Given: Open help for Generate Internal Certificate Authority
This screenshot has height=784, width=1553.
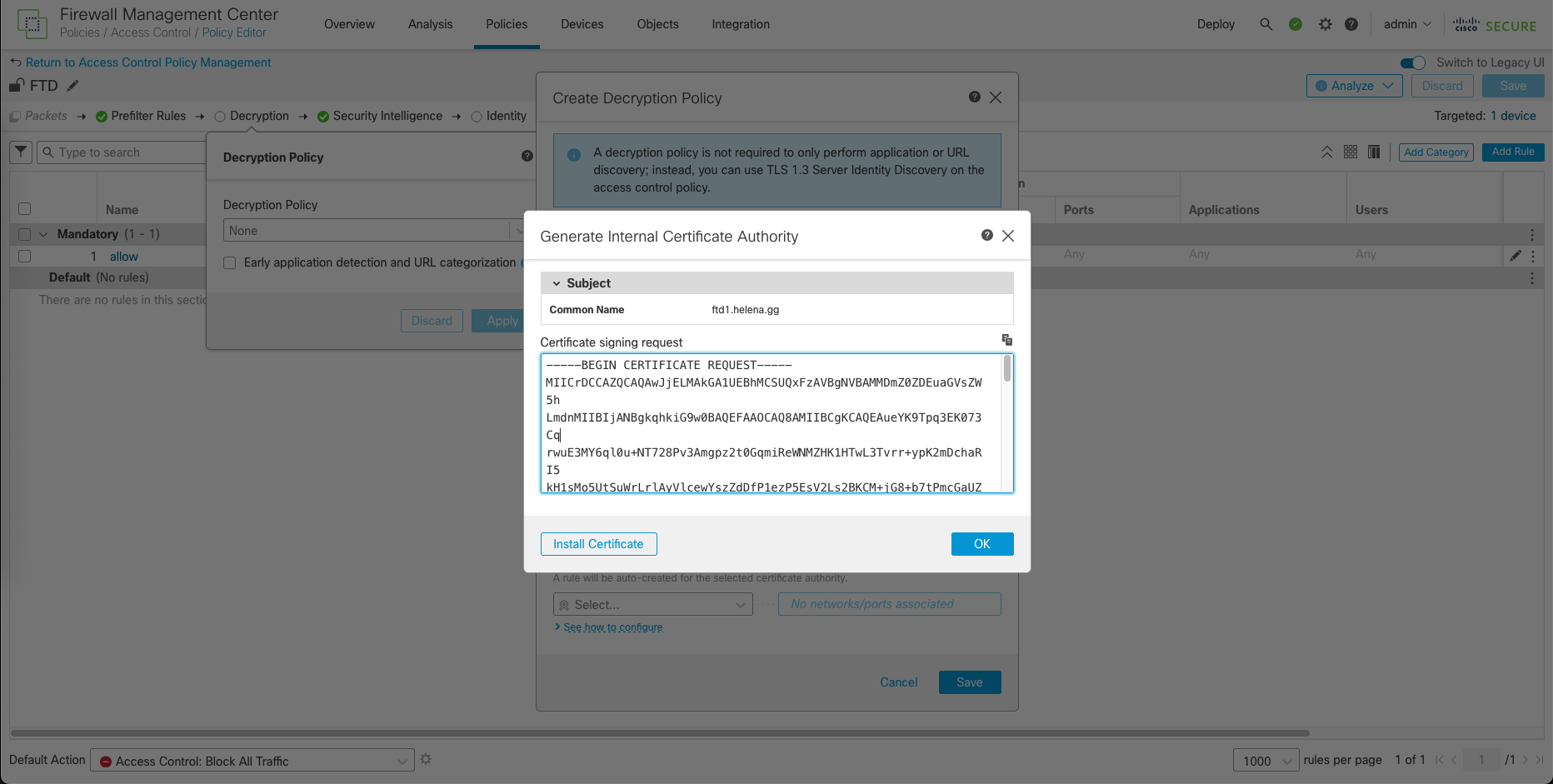Looking at the screenshot, I should [986, 236].
